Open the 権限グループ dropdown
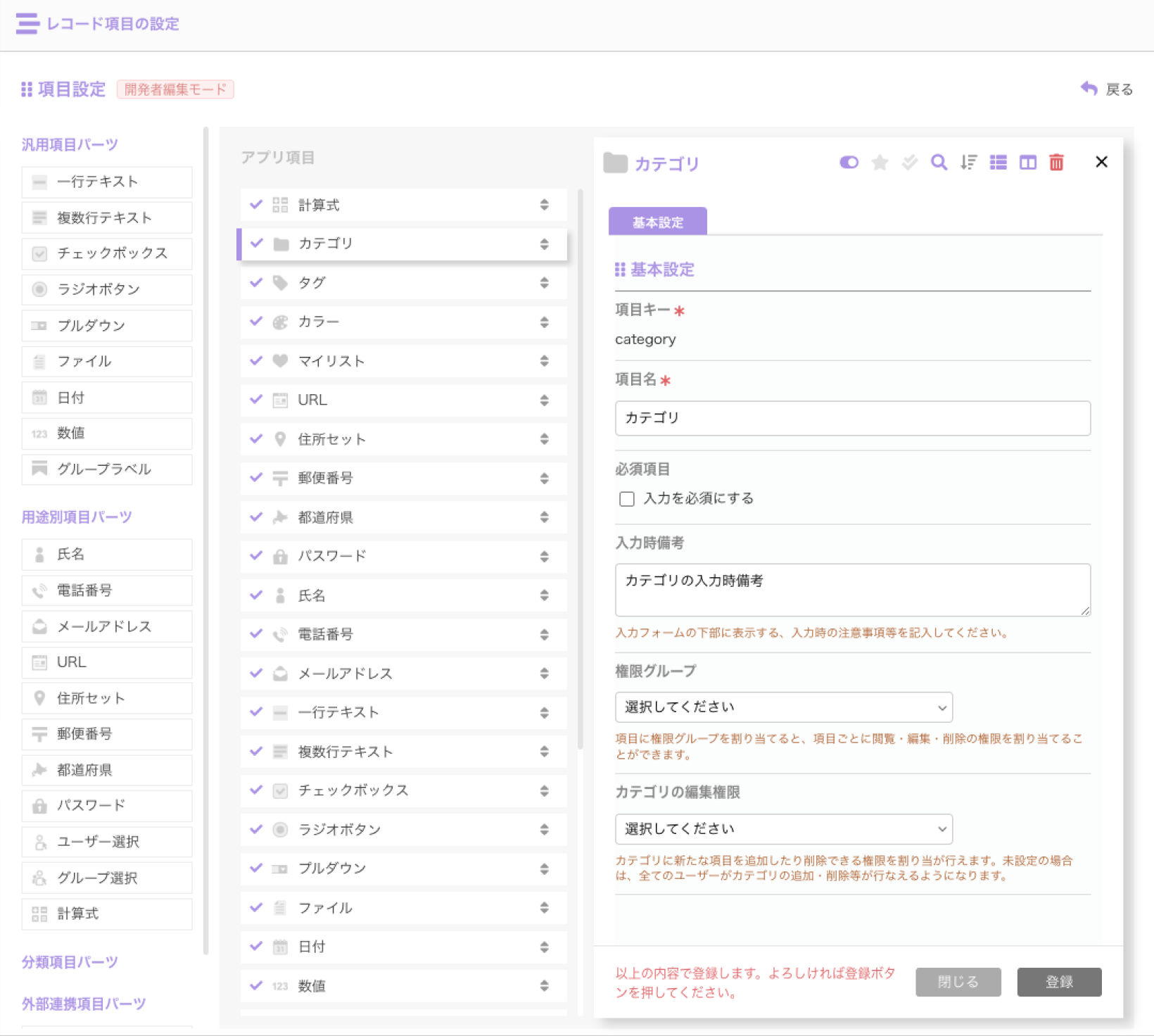The width and height of the screenshot is (1154, 1036). click(783, 707)
